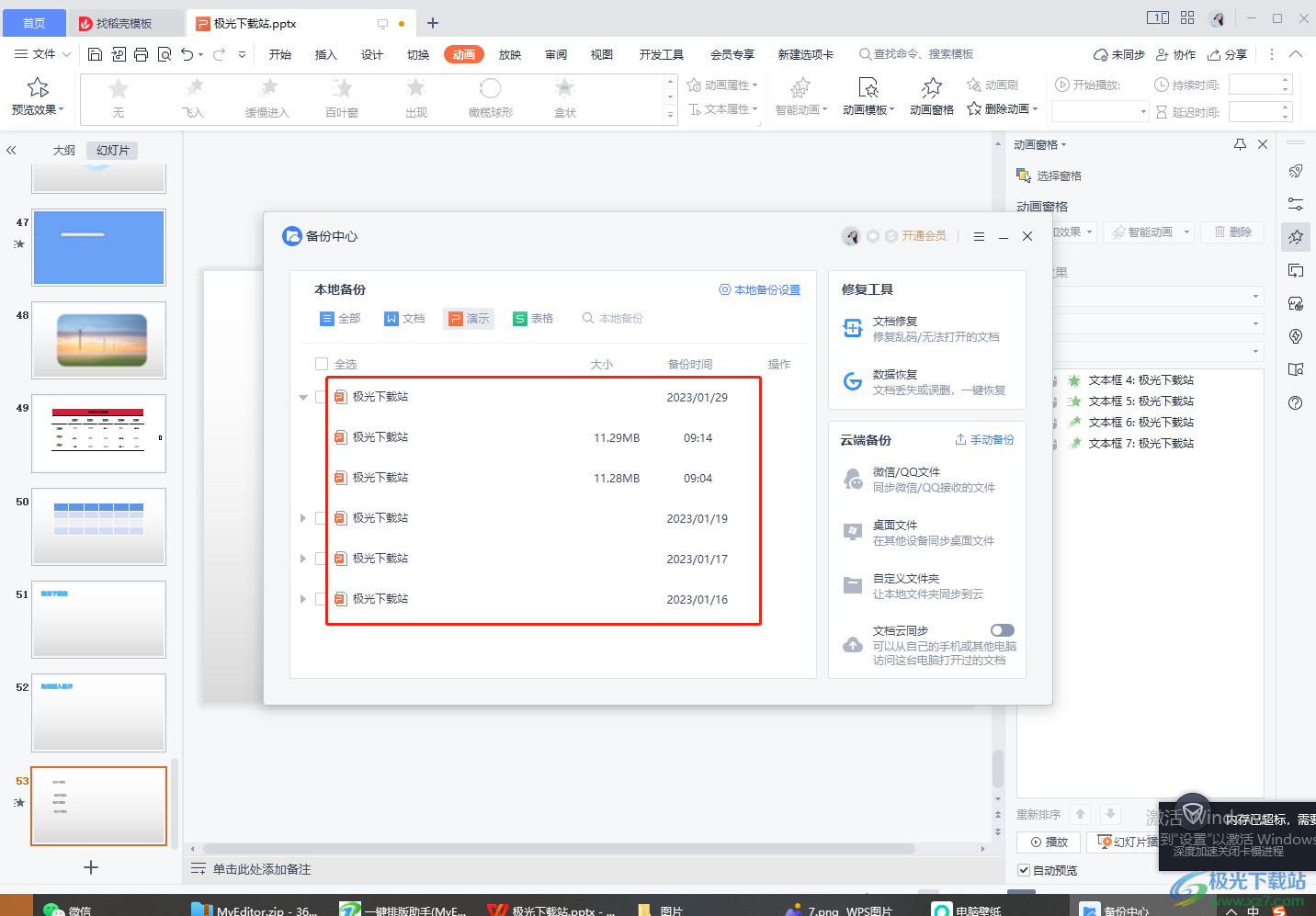Expand the animation gallery more arrow
This screenshot has height=916, width=1316.
tap(670, 115)
